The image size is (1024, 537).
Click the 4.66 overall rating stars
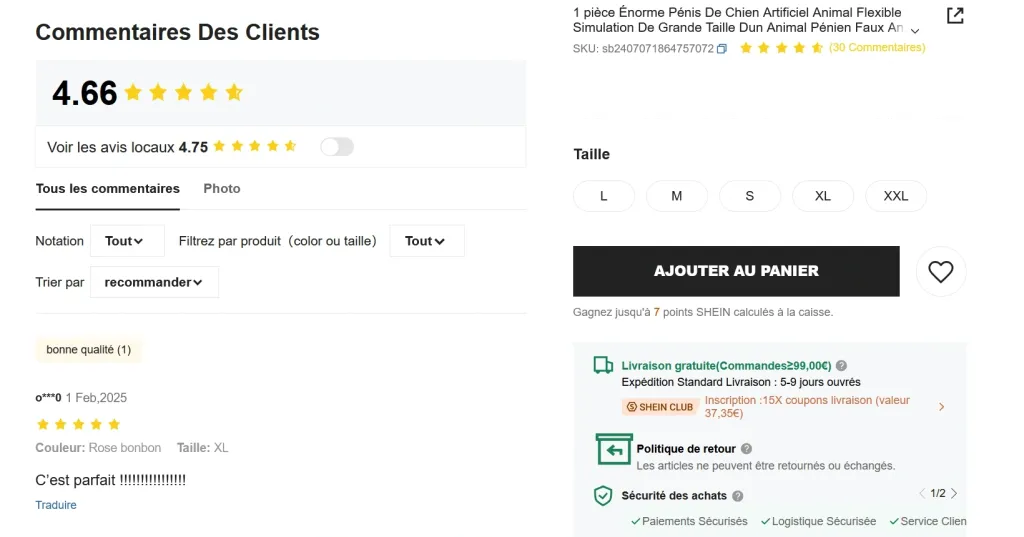point(184,93)
